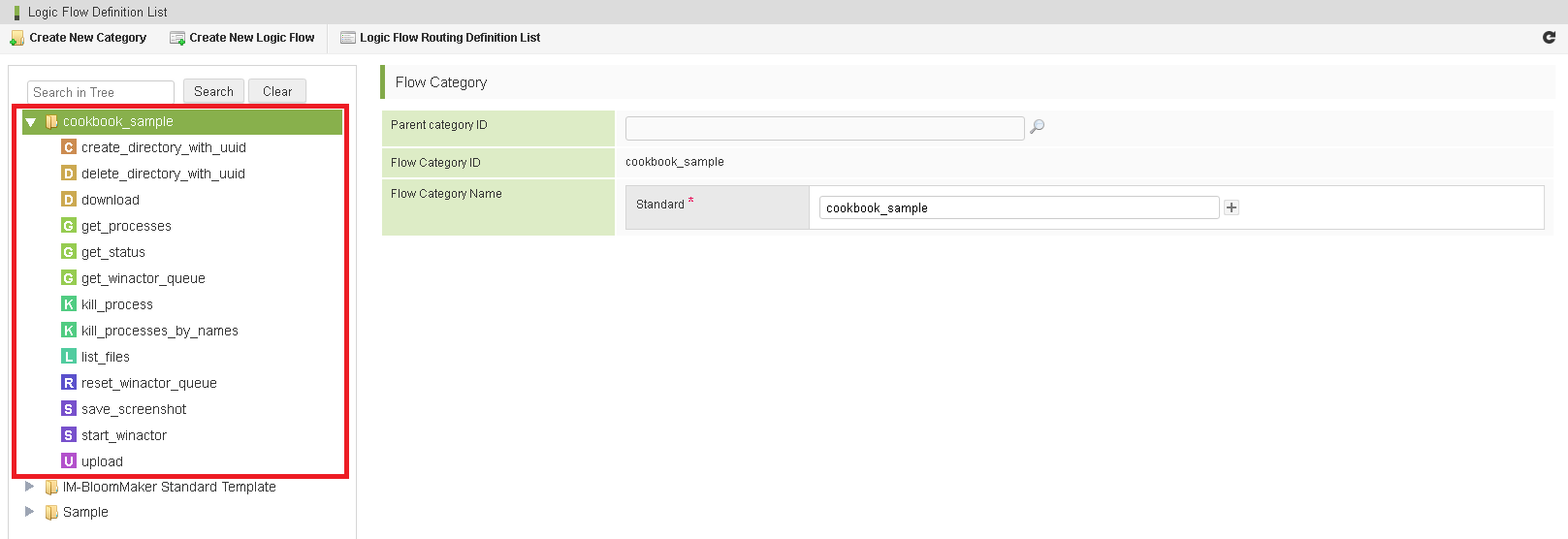Click the R icon beside reset_winactor_queue
The width and height of the screenshot is (1568, 539).
69,383
